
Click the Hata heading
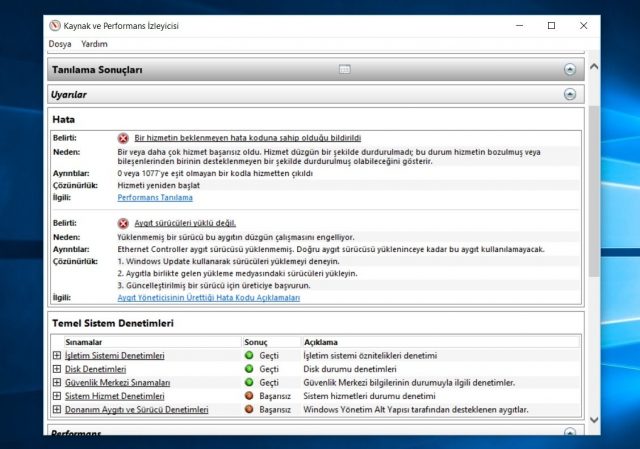click(64, 120)
